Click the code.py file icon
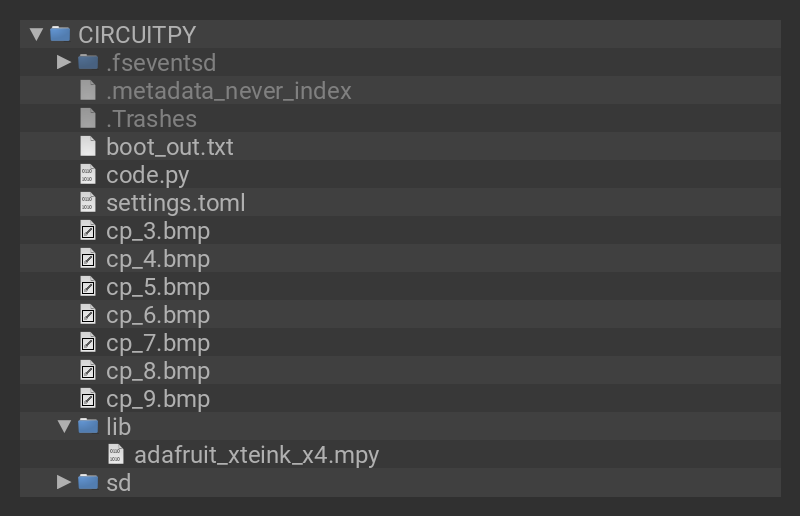The width and height of the screenshot is (800, 516). coord(88,174)
